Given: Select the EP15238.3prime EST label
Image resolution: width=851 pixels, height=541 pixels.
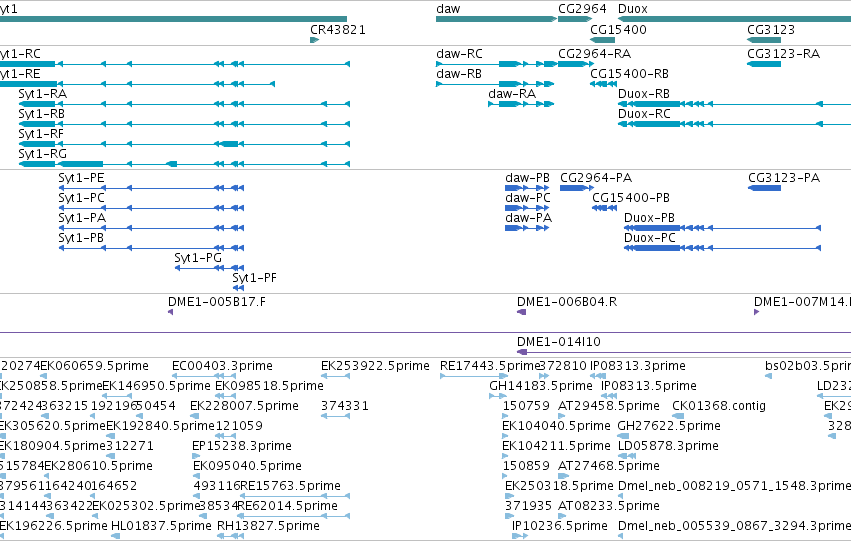Looking at the screenshot, I should pos(242,446).
